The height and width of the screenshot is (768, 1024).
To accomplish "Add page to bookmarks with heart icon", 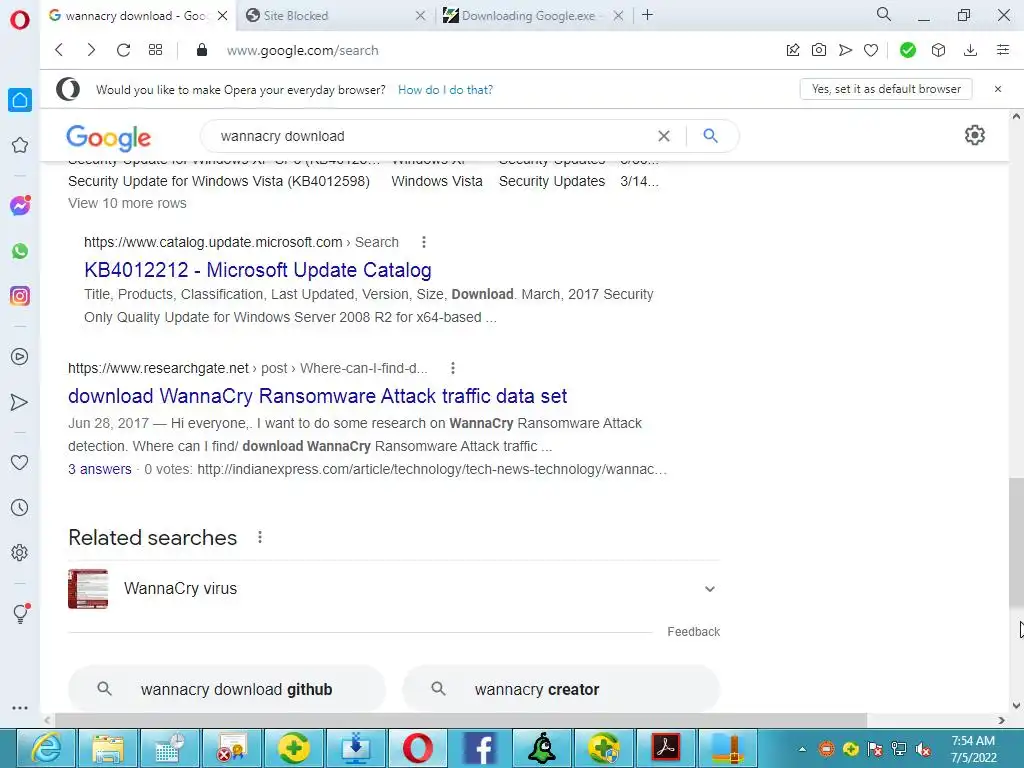I will pos(871,50).
